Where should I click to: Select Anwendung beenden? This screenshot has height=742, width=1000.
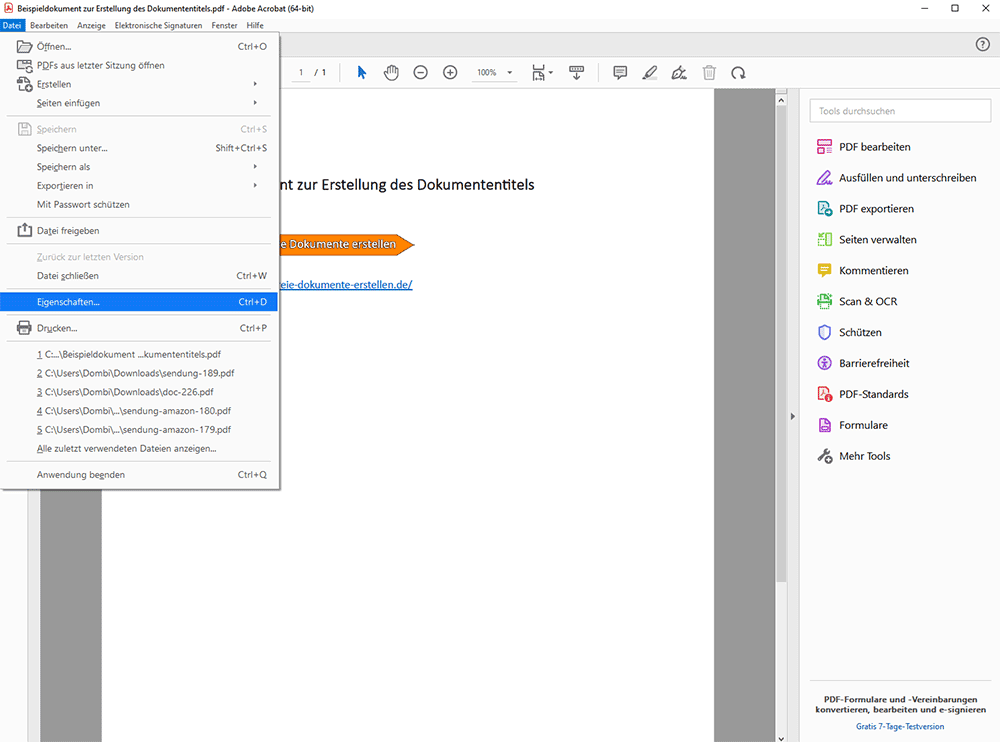(x=139, y=475)
